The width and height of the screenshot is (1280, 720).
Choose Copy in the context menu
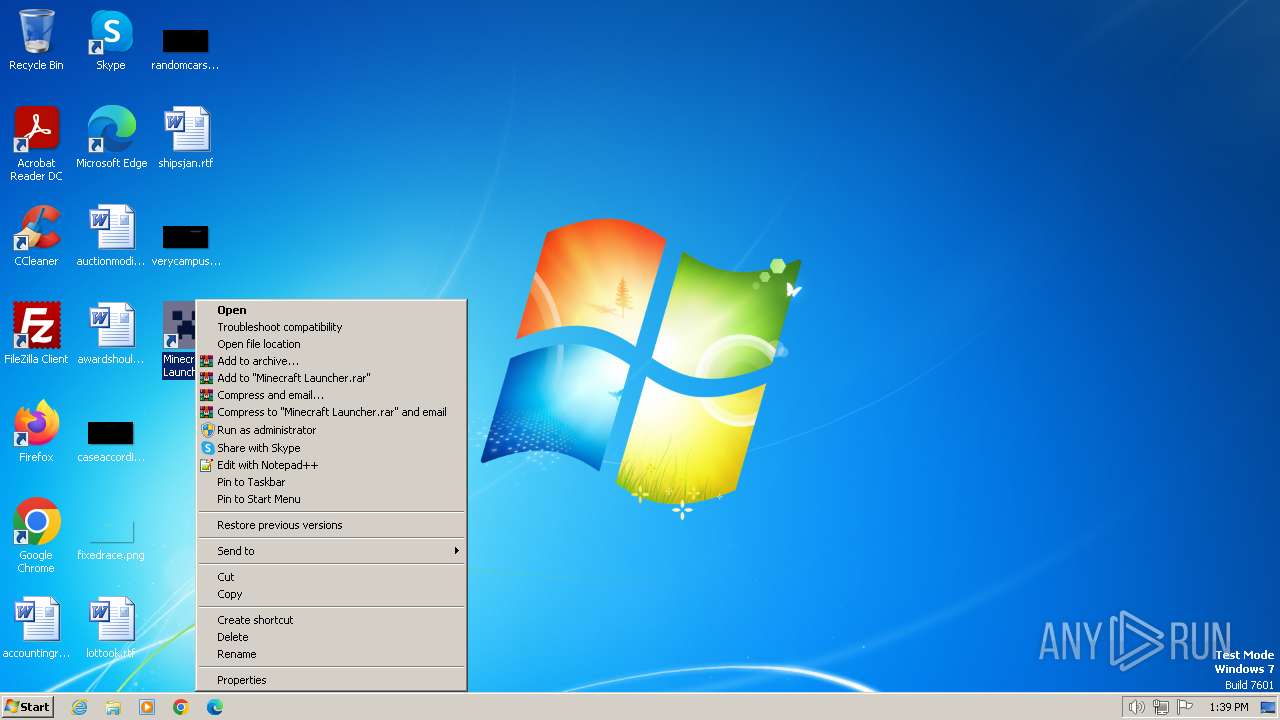331,594
